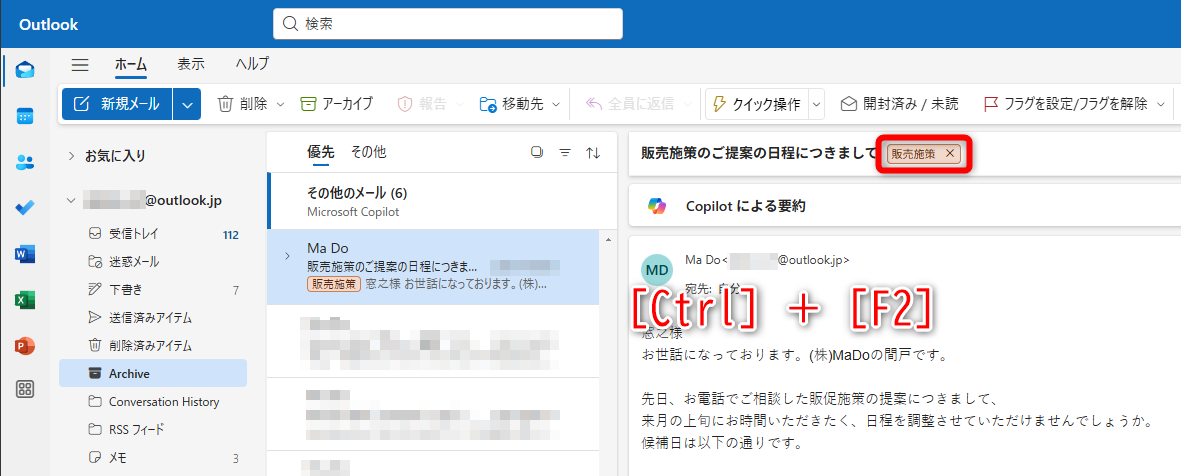Screen dimensions: 1181x476
Task: Expand the Ma Do conversation chevron
Action: click(287, 256)
